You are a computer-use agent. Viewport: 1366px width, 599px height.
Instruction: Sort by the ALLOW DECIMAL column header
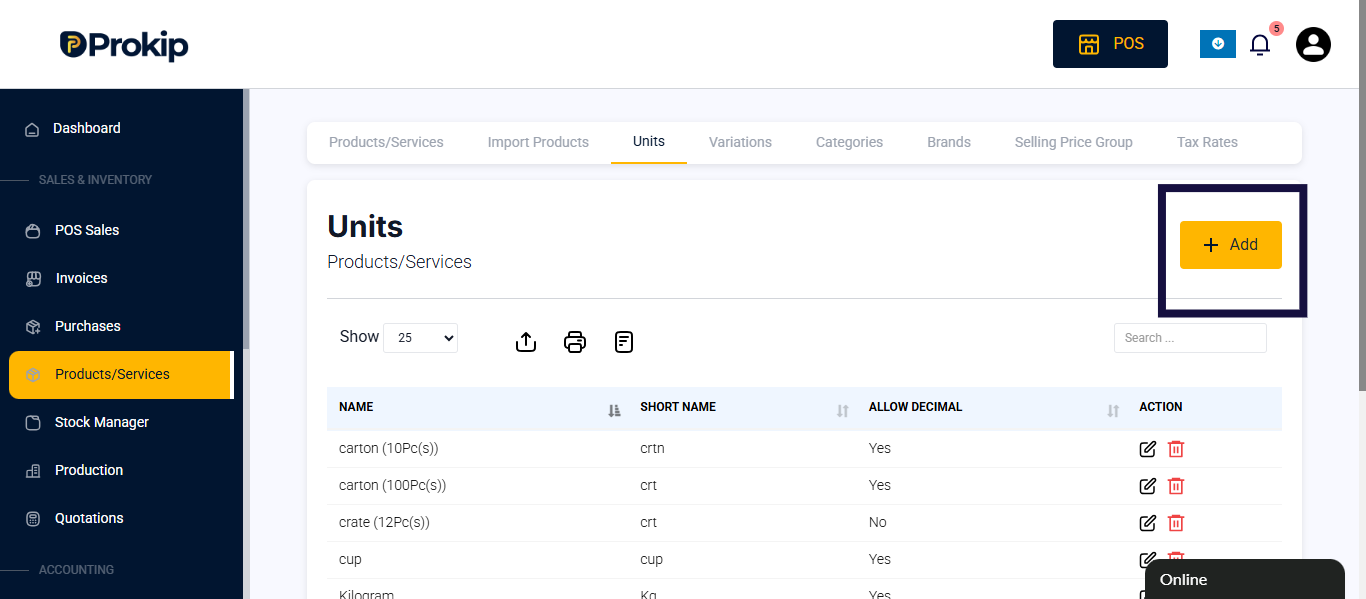point(992,408)
